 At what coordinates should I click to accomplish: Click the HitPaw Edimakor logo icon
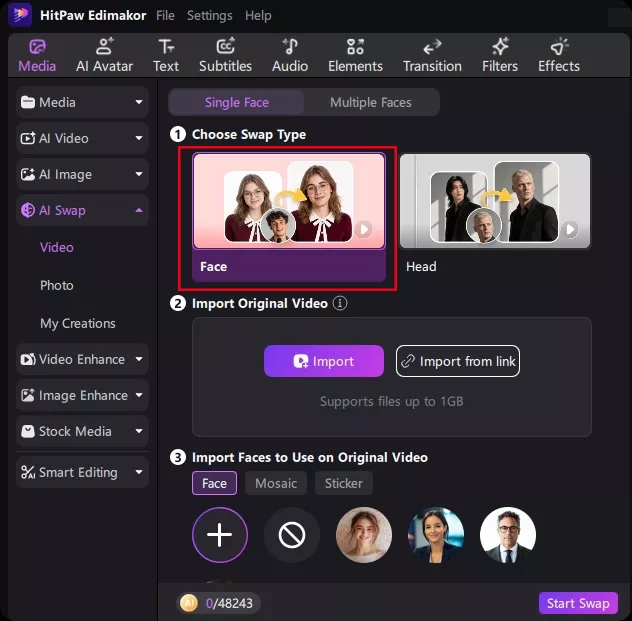point(20,15)
